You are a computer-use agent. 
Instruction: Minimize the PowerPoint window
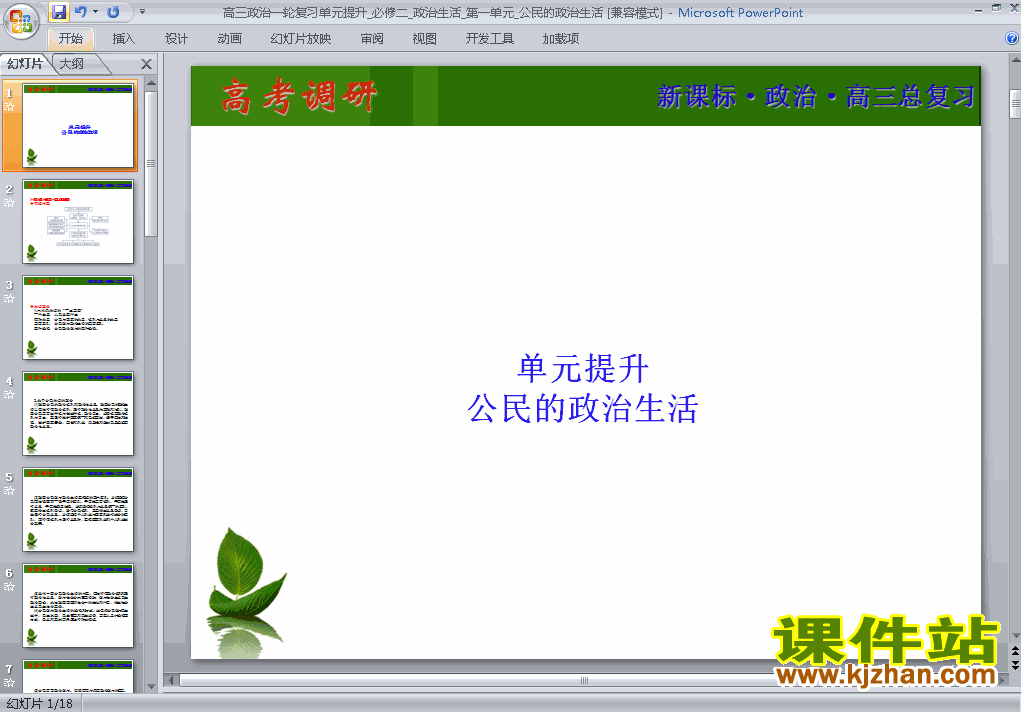pyautogui.click(x=978, y=10)
